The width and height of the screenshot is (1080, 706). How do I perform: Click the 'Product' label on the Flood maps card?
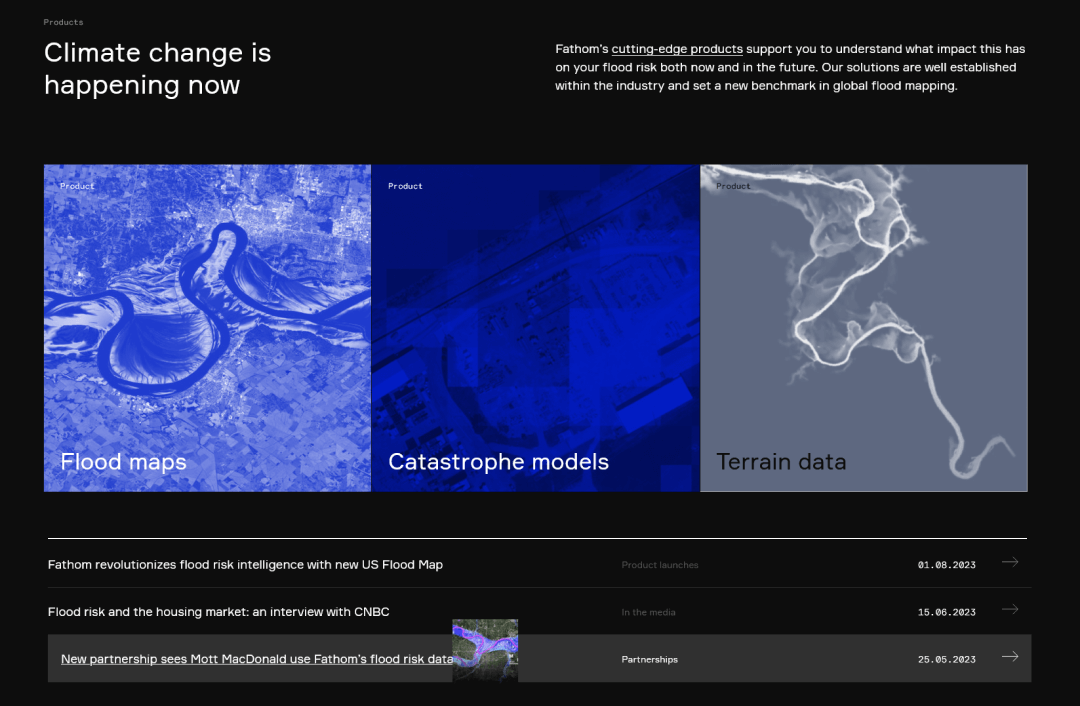point(77,186)
